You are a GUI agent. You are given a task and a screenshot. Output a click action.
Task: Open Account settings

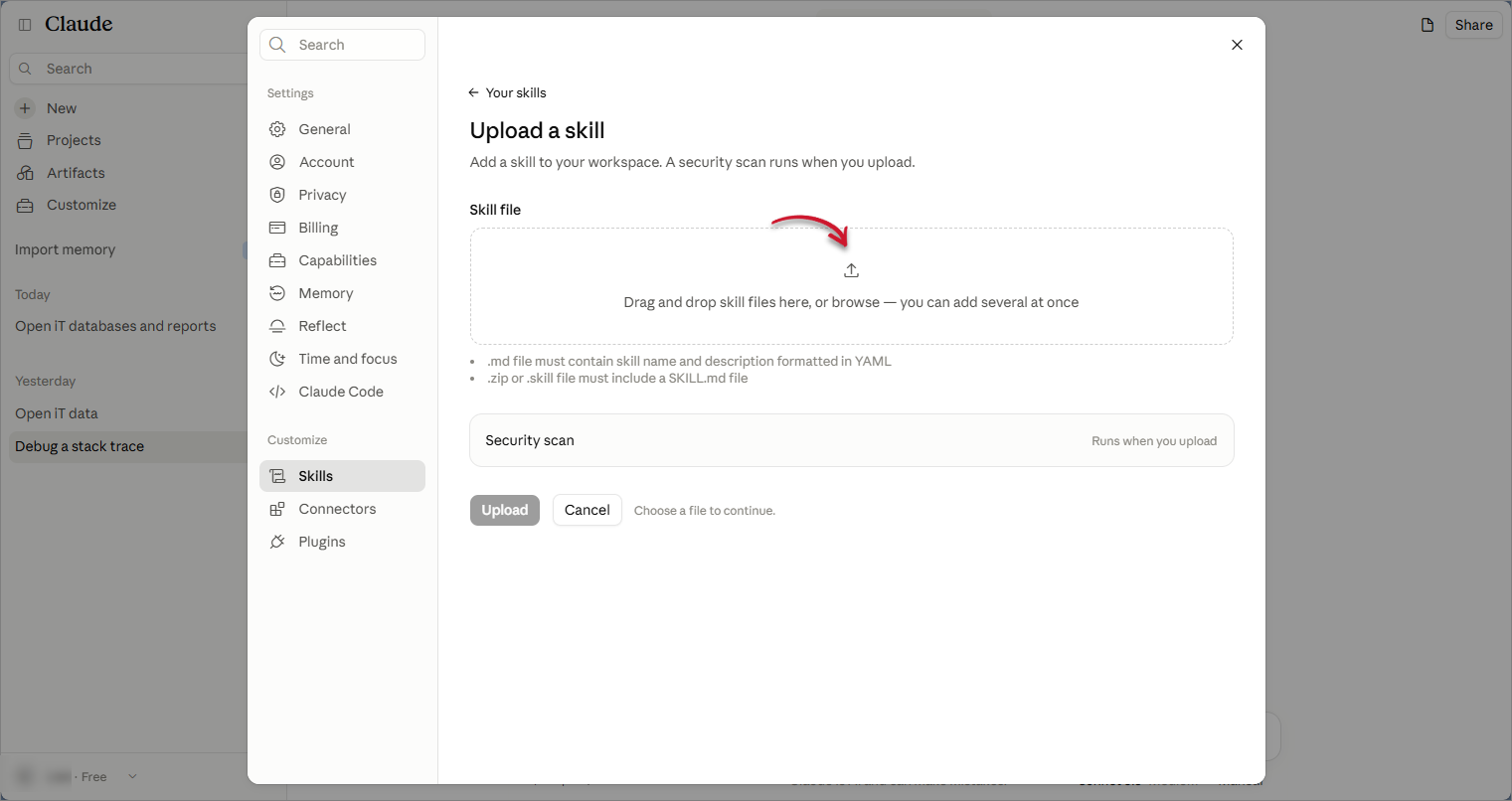point(342,162)
